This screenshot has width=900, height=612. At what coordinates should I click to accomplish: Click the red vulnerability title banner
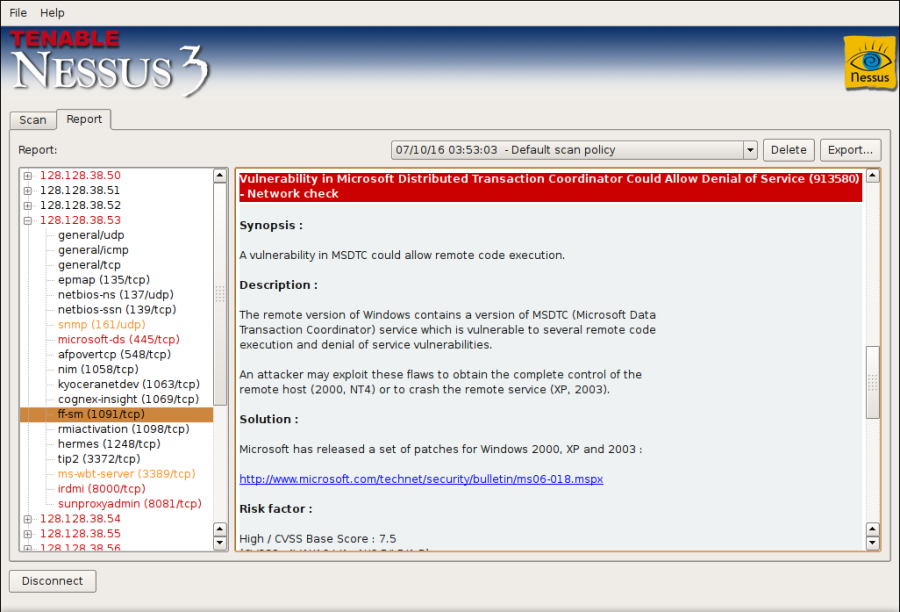(550, 187)
